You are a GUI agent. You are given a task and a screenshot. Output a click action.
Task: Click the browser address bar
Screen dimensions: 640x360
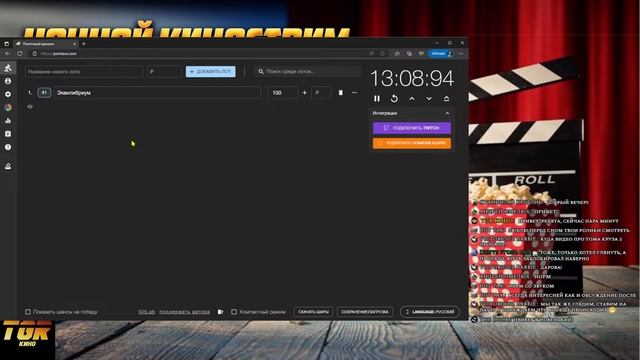point(200,53)
